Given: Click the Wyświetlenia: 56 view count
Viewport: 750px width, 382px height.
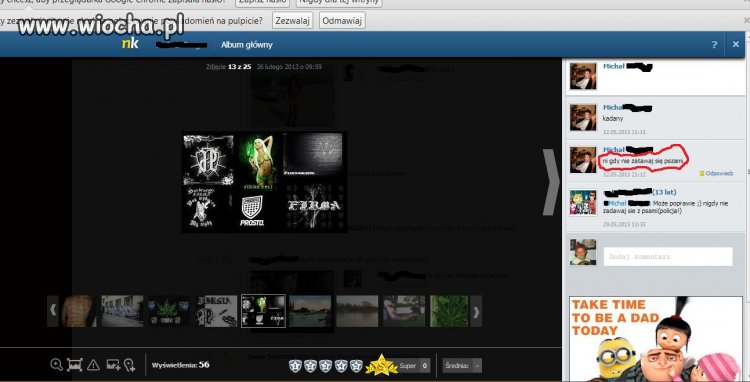Looking at the screenshot, I should pos(180,365).
